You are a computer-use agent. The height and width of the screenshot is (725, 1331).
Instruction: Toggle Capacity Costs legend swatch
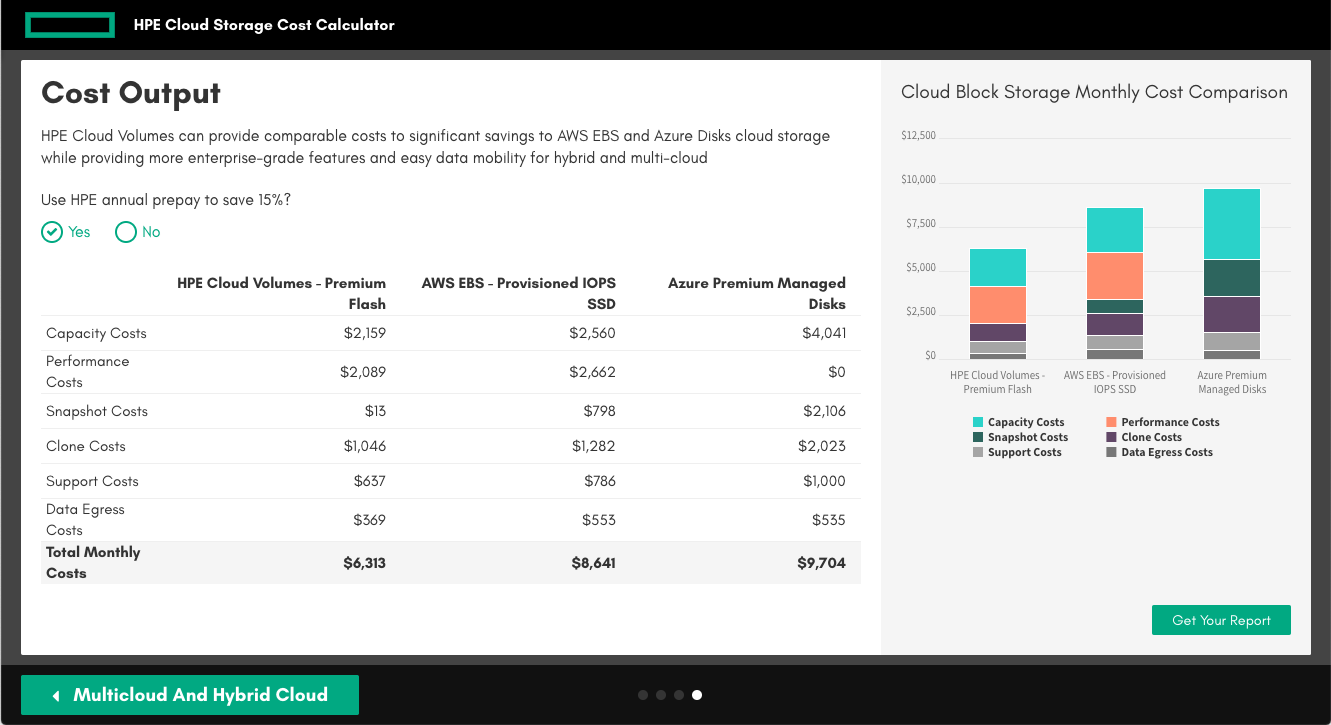click(978, 423)
